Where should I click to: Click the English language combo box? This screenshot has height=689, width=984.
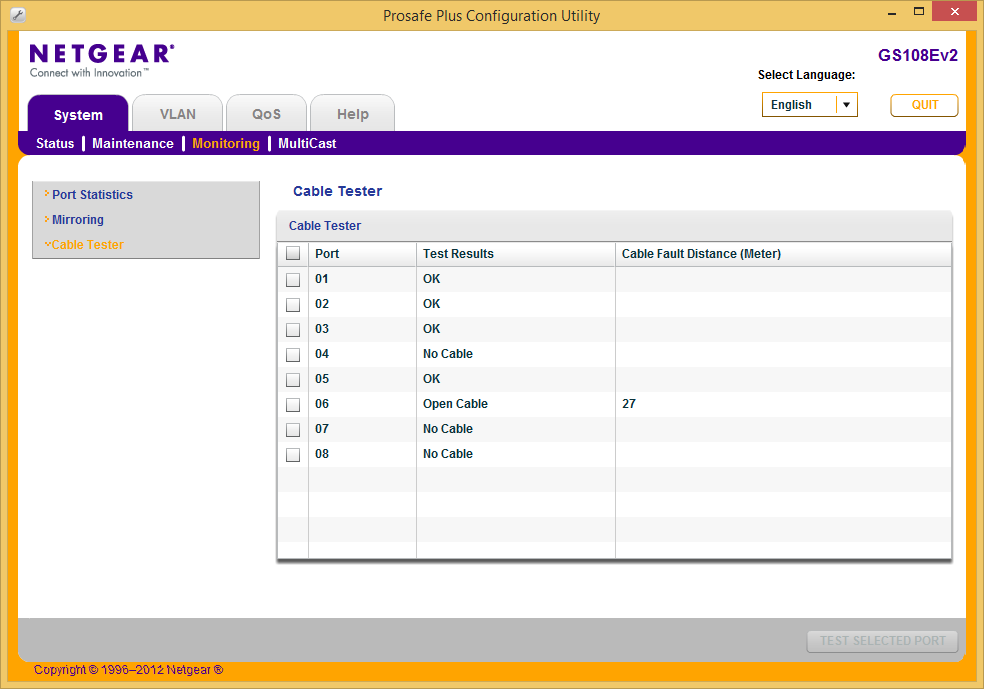(x=810, y=105)
